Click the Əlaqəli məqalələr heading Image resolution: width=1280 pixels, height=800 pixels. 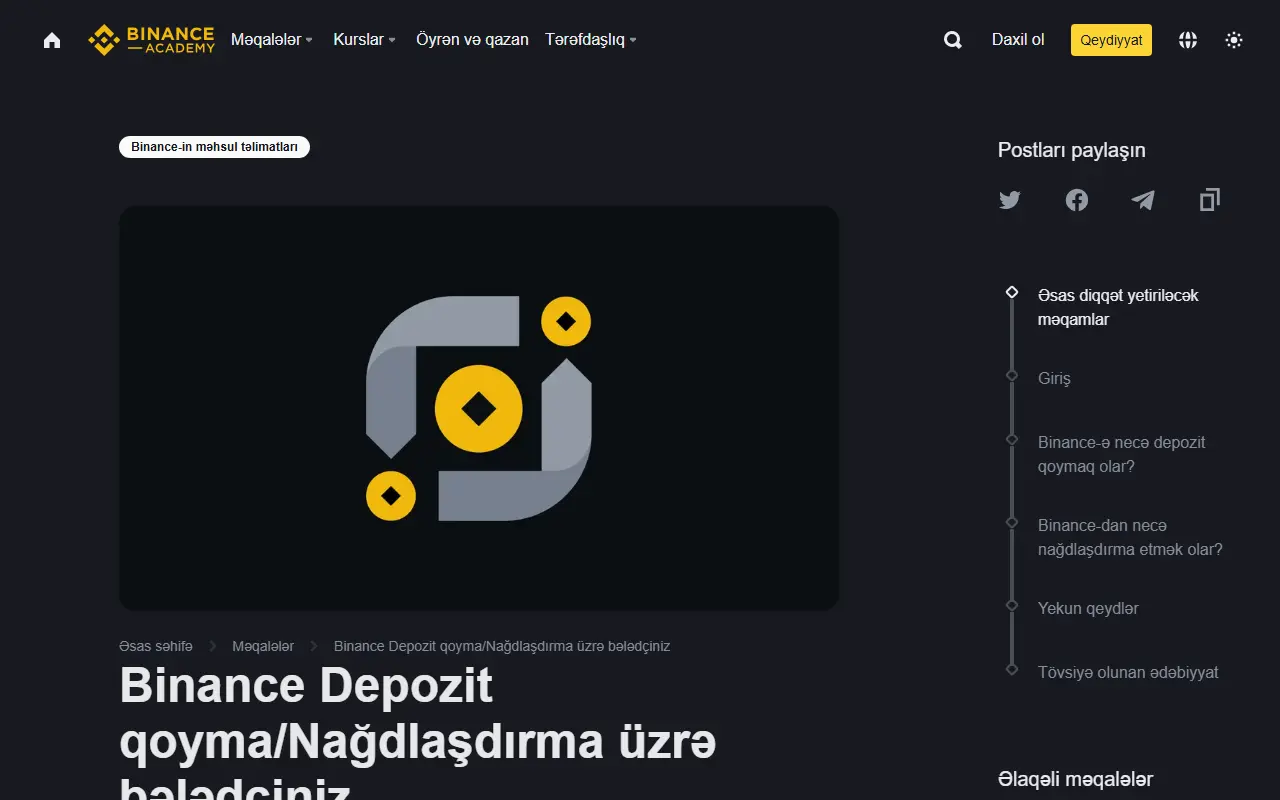click(1076, 779)
